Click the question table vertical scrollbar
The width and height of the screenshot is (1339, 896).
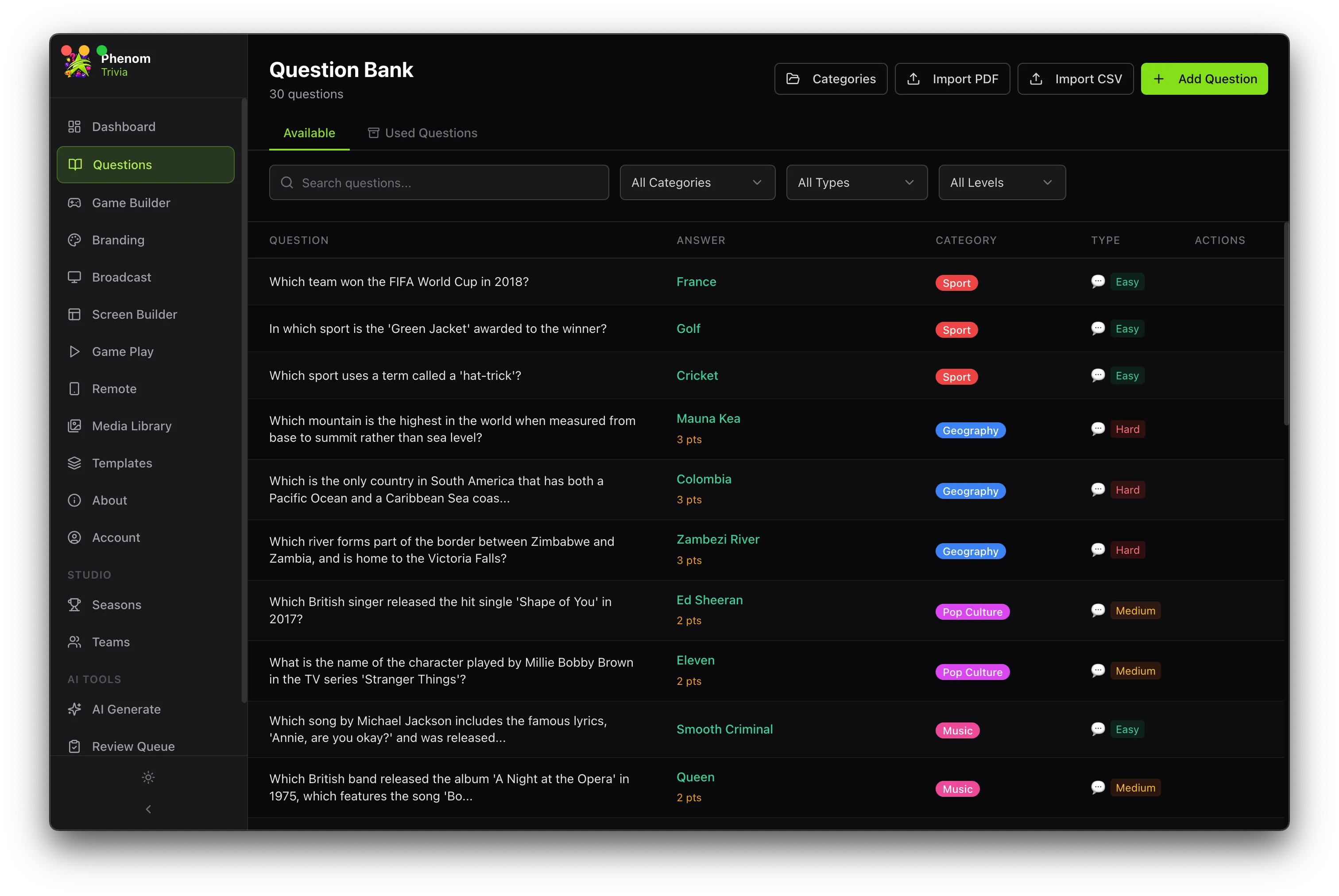pyautogui.click(x=1286, y=324)
